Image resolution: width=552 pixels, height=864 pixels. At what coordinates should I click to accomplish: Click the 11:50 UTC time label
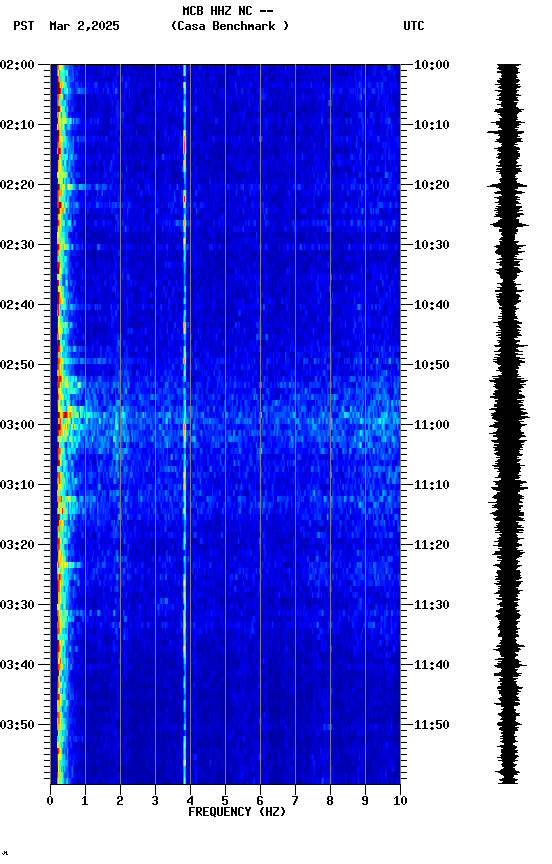pos(432,725)
